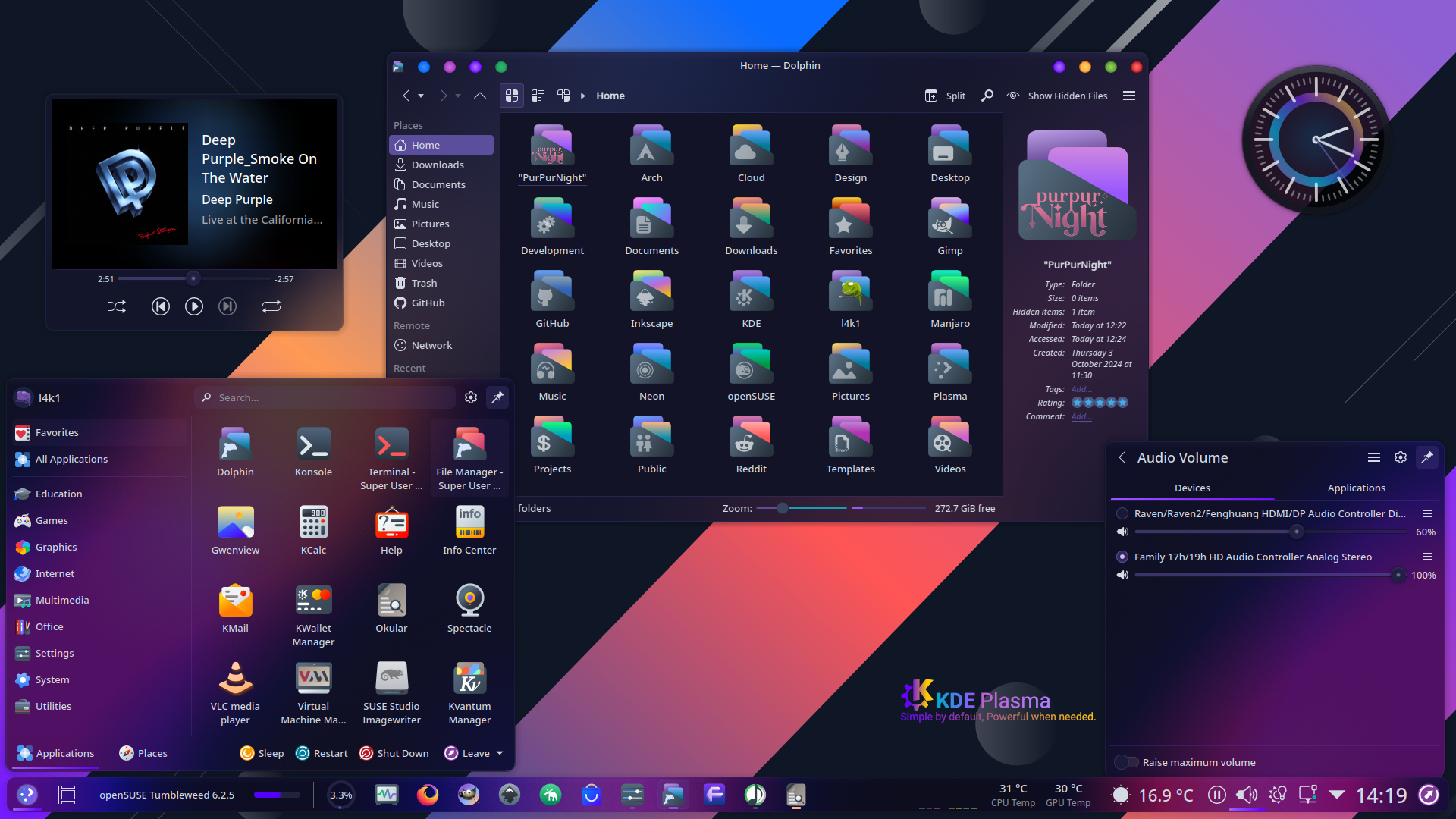The height and width of the screenshot is (819, 1456).
Task: Open the forward history dropdown arrow in Dolphin
Action: click(x=458, y=96)
